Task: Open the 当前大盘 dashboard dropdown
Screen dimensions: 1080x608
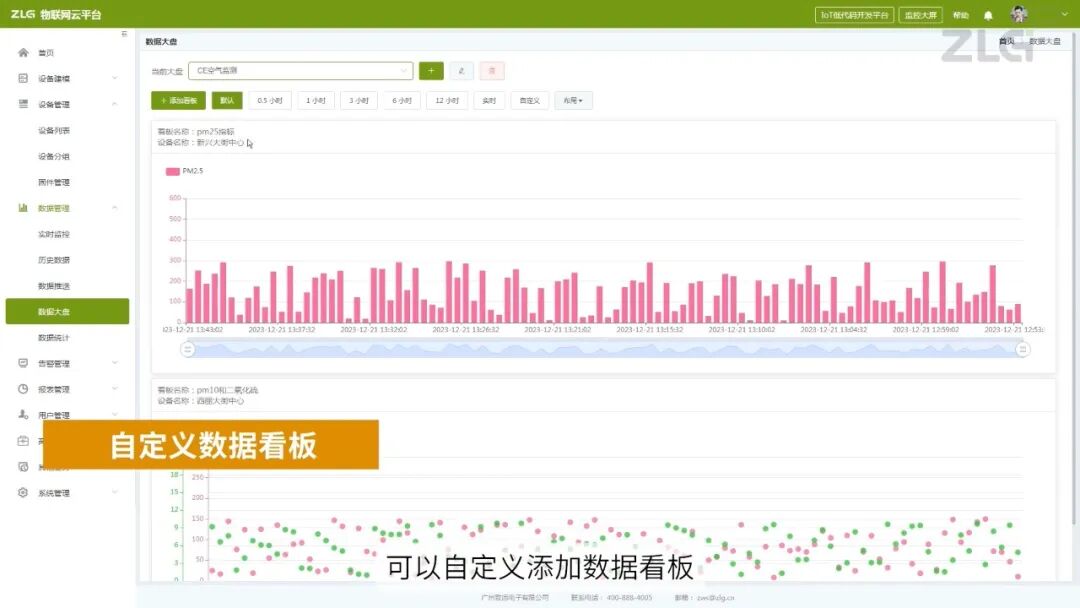Action: 300,70
